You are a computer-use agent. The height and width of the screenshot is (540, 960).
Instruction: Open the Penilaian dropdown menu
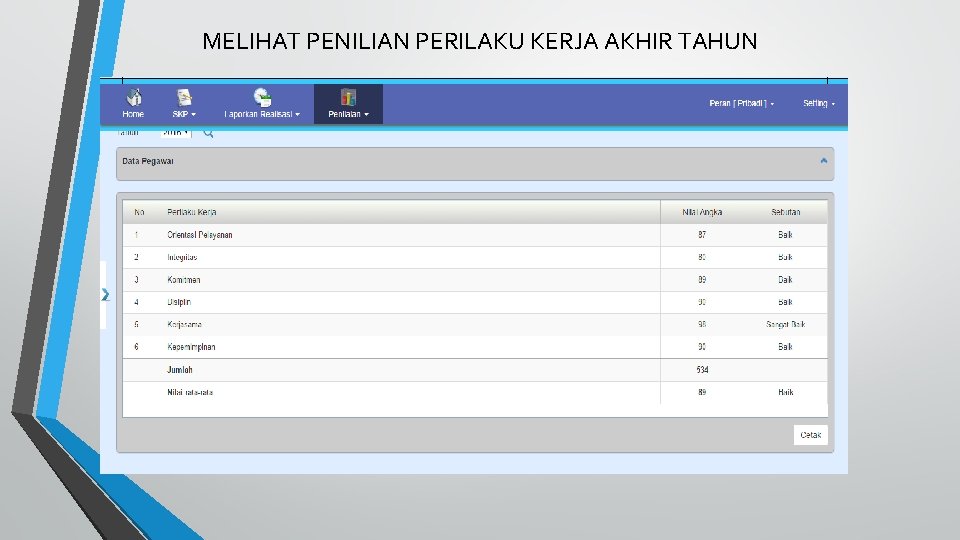(348, 114)
